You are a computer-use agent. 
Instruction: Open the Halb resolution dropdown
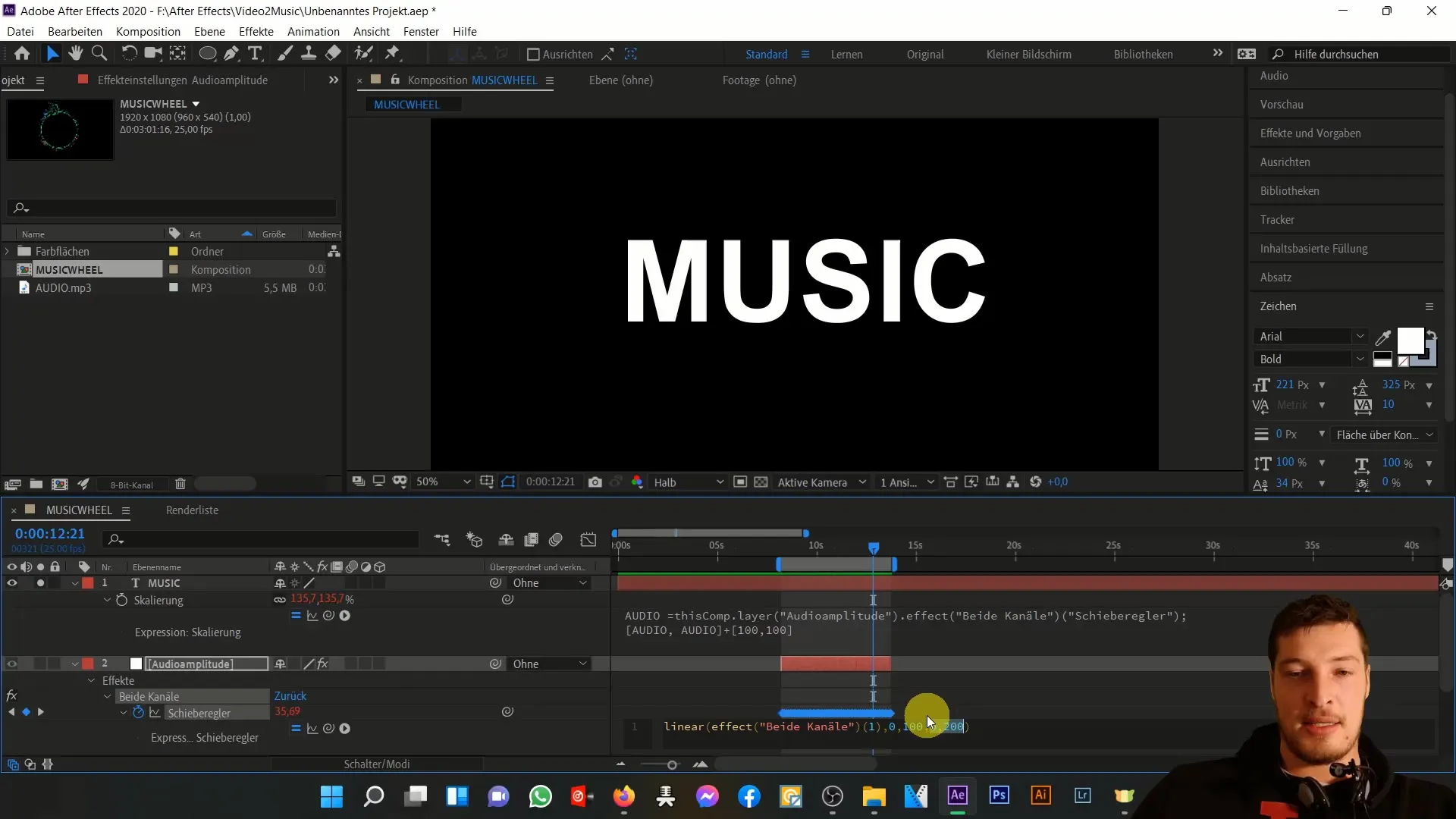click(x=688, y=482)
